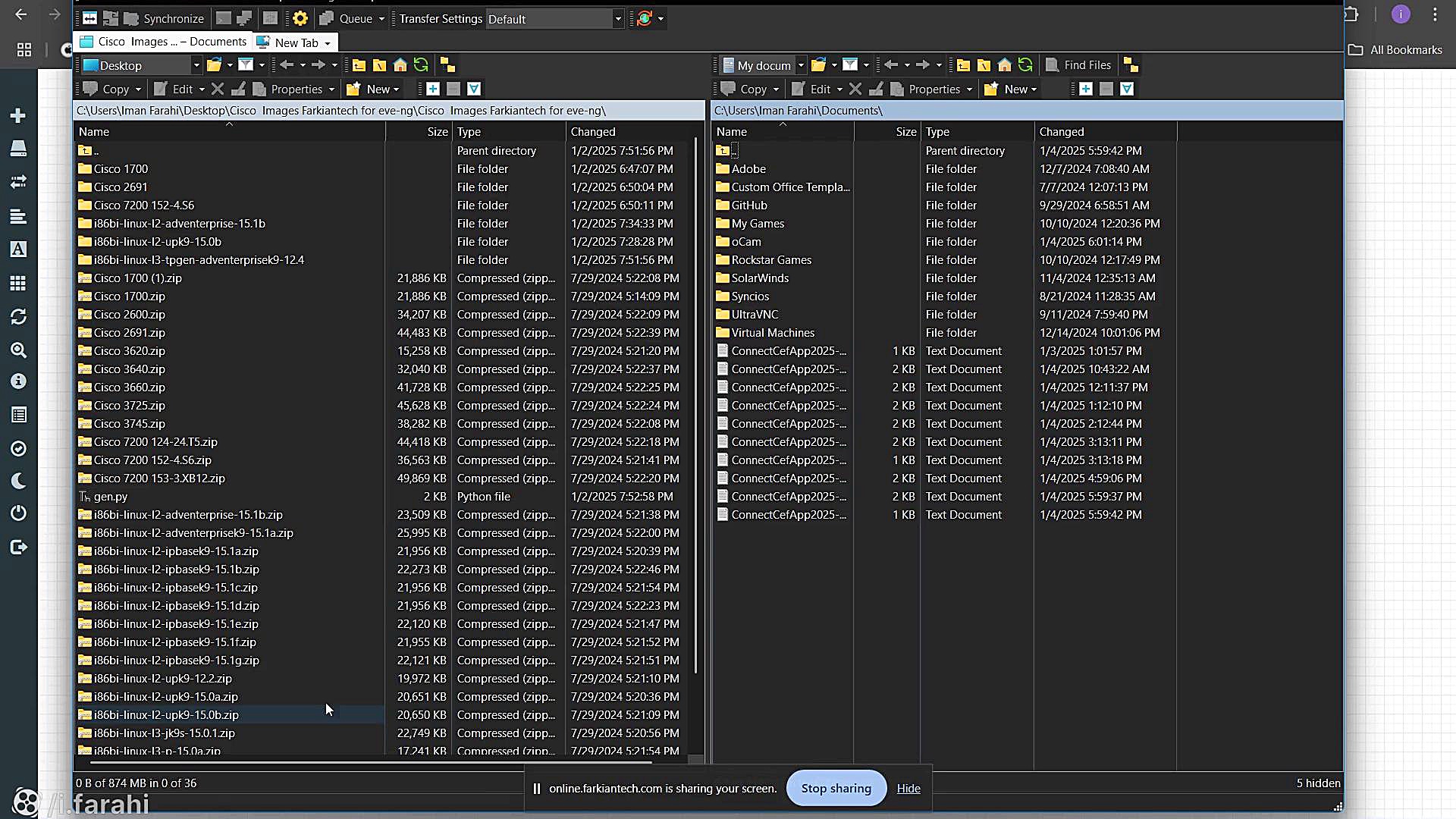The image size is (1456, 819).
Task: Toggle directory tree in left panel
Action: pos(447,65)
